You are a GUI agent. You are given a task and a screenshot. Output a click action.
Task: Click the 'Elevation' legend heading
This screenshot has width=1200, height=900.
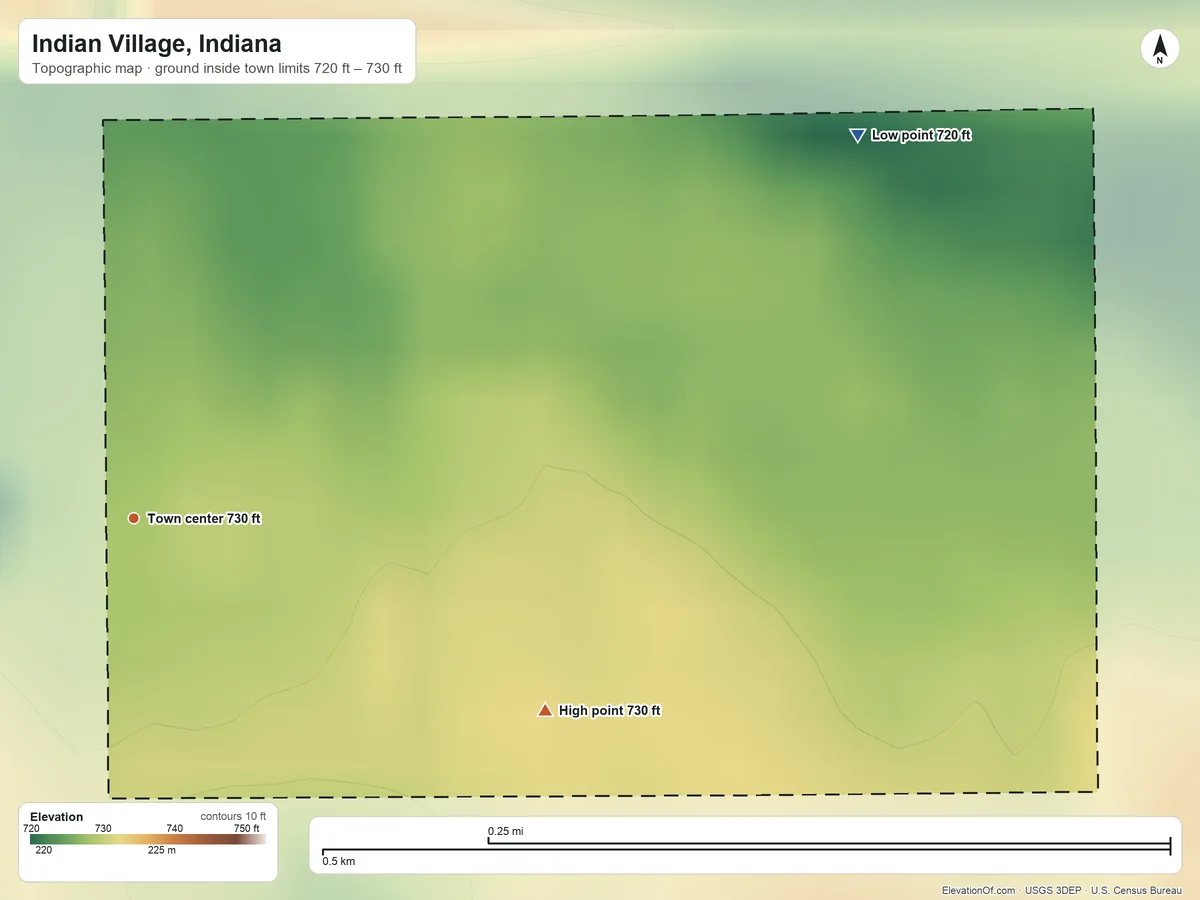57,817
